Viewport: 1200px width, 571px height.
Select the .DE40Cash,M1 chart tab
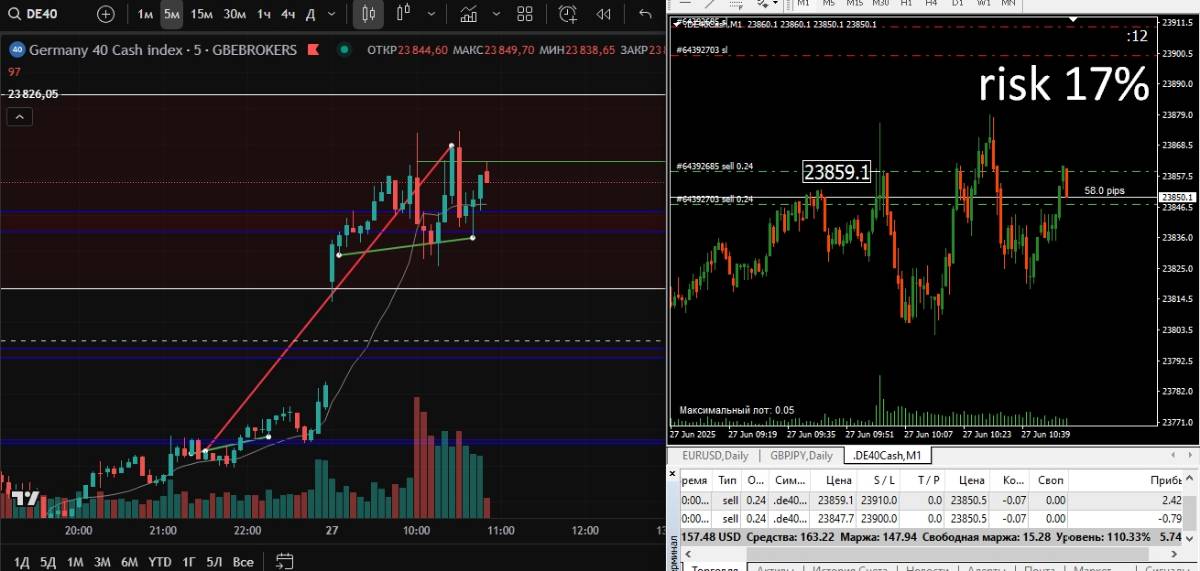coord(889,456)
